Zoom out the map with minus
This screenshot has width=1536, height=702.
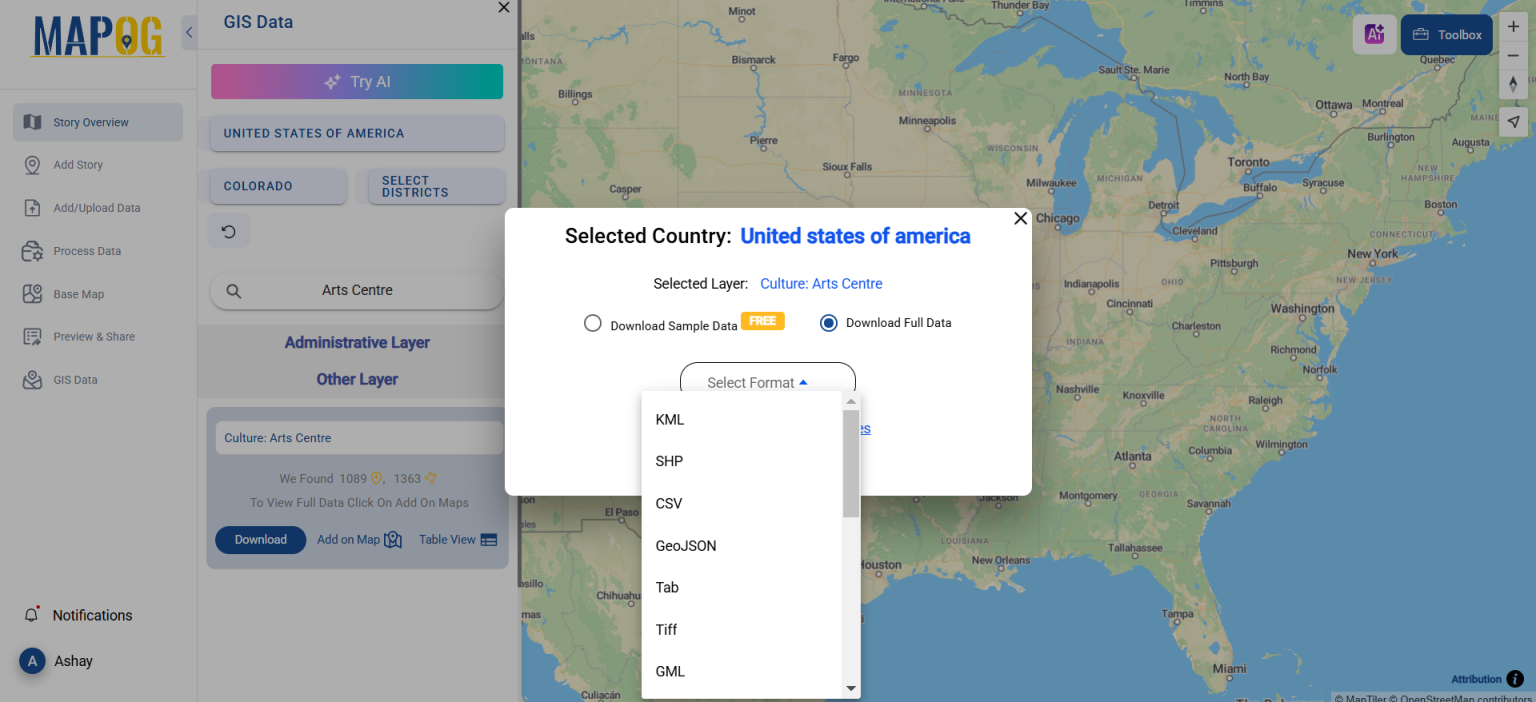tap(1513, 57)
